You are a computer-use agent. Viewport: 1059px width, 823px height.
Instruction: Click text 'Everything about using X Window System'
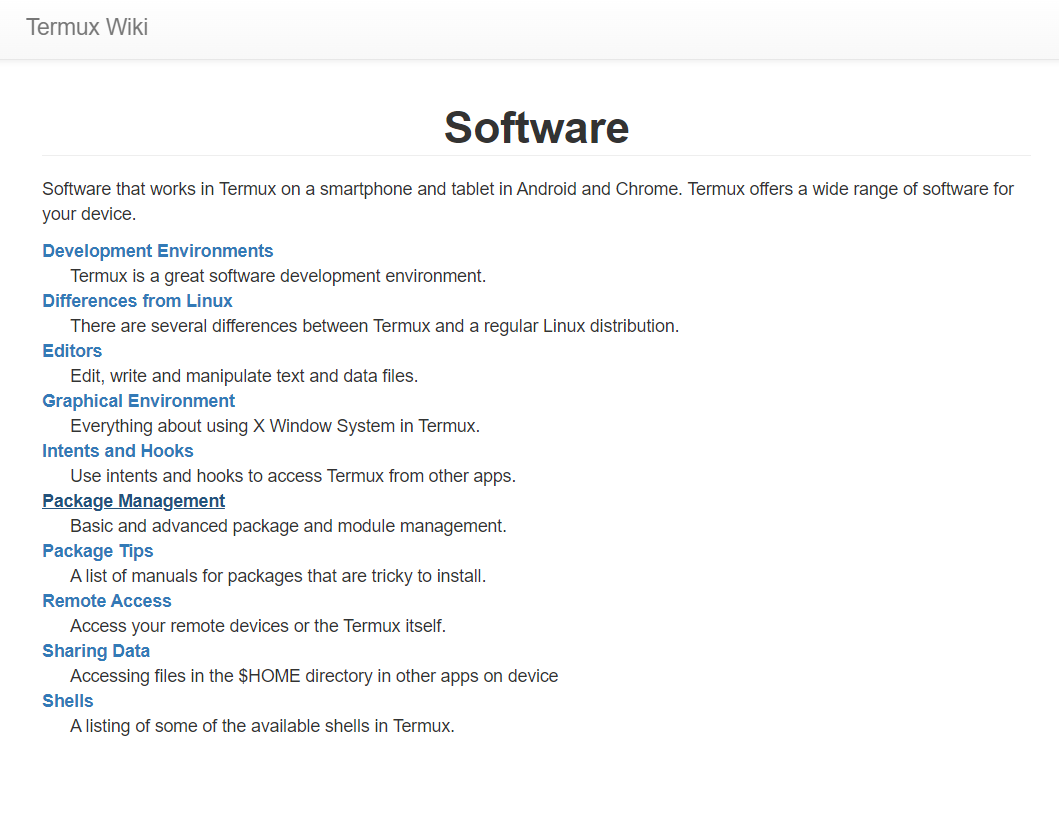tap(232, 426)
